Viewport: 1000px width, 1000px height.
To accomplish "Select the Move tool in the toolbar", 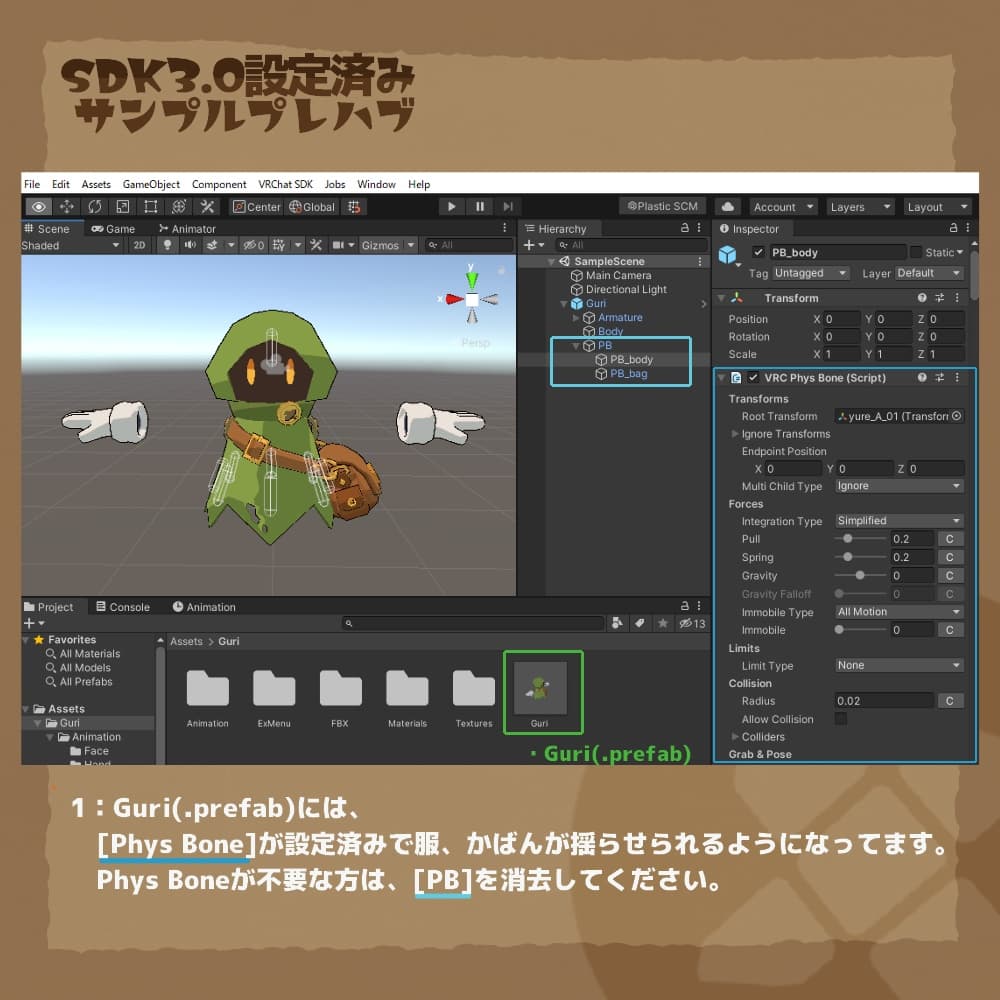I will [66, 207].
